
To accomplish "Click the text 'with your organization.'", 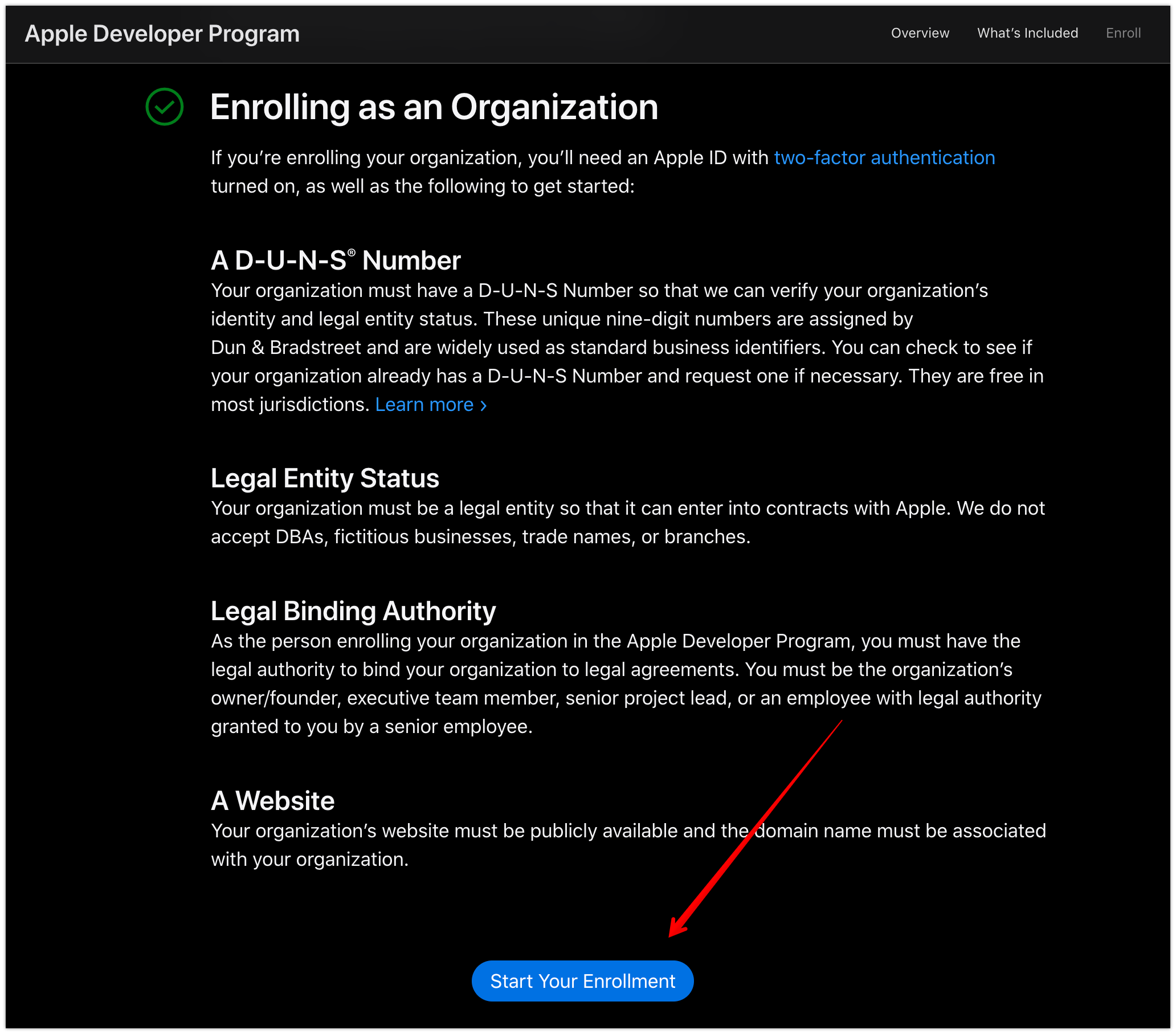I will click(x=309, y=860).
